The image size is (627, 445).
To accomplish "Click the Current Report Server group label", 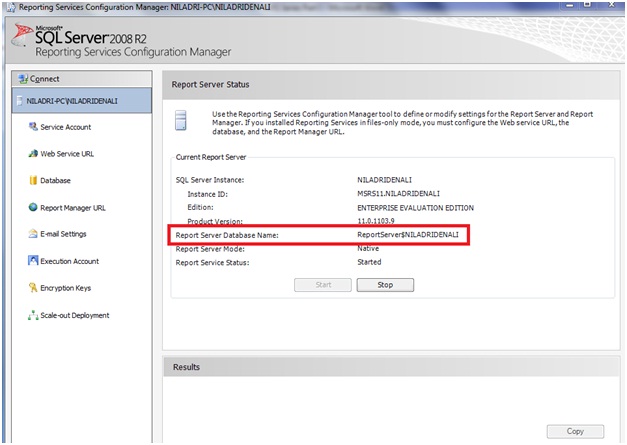I will 211,157.
